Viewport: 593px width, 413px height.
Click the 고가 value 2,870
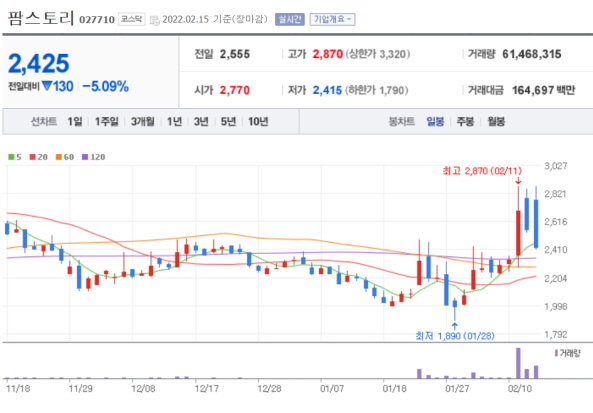(328, 54)
